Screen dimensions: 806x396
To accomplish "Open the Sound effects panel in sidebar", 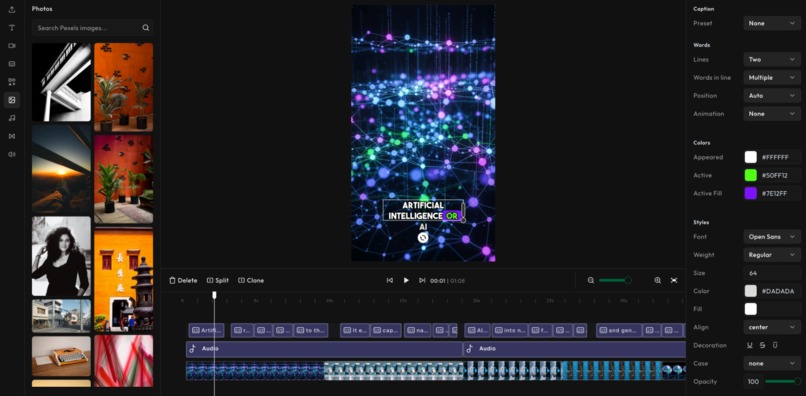I will (12, 154).
